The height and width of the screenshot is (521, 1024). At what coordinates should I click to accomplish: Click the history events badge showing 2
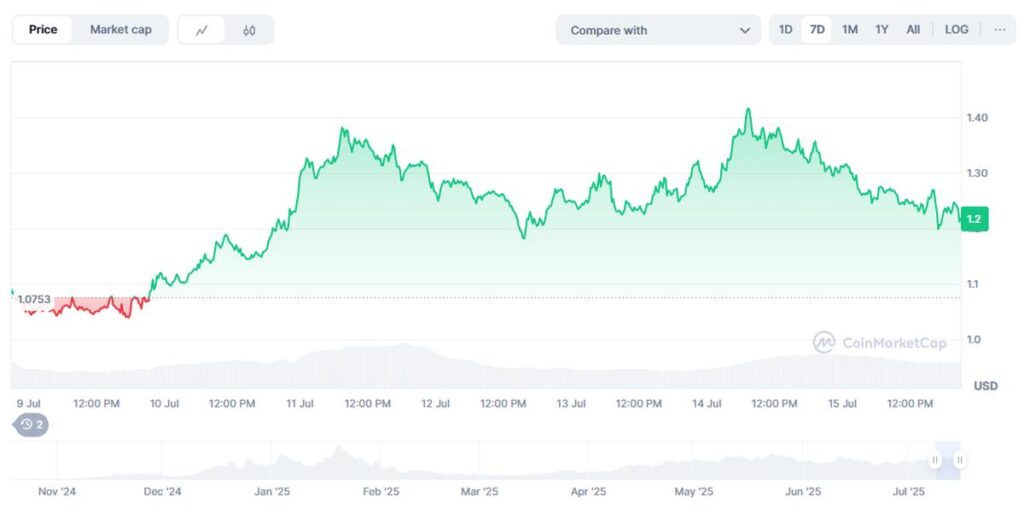point(31,425)
